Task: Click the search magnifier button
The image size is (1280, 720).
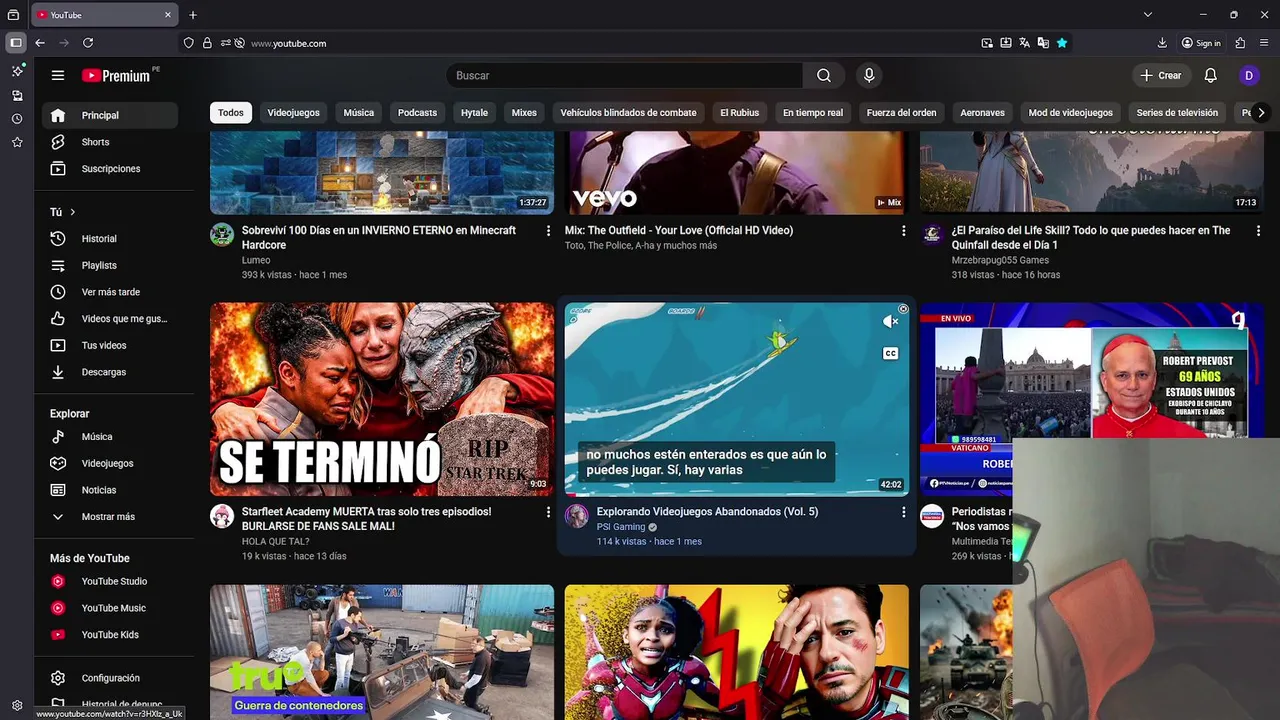Action: click(x=823, y=75)
